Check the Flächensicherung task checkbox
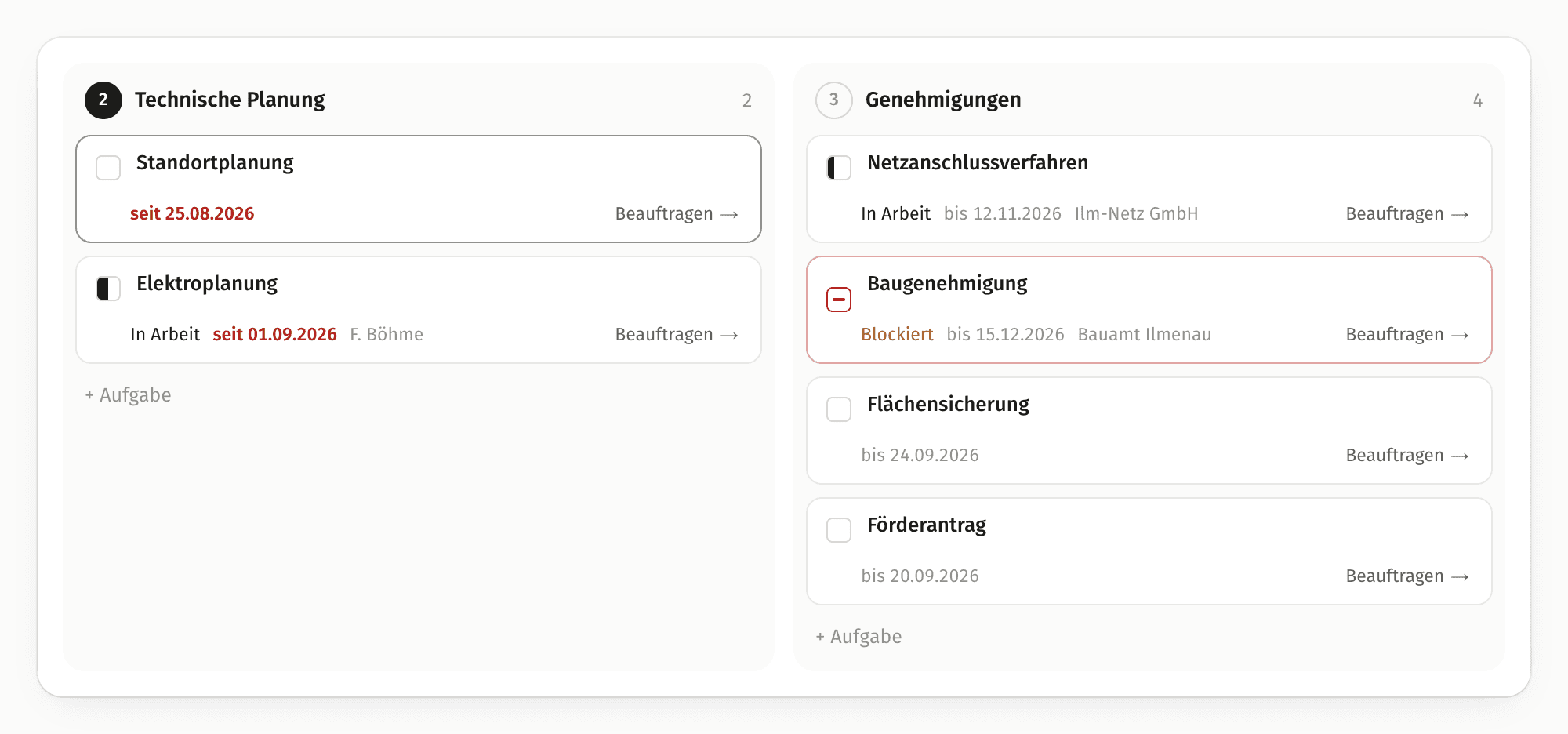This screenshot has width=1568, height=734. [x=839, y=409]
